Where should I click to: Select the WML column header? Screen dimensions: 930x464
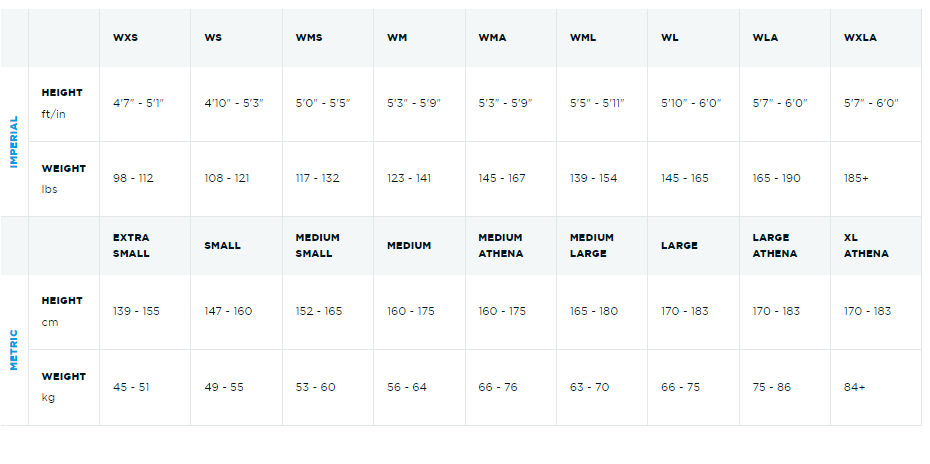[x=583, y=38]
